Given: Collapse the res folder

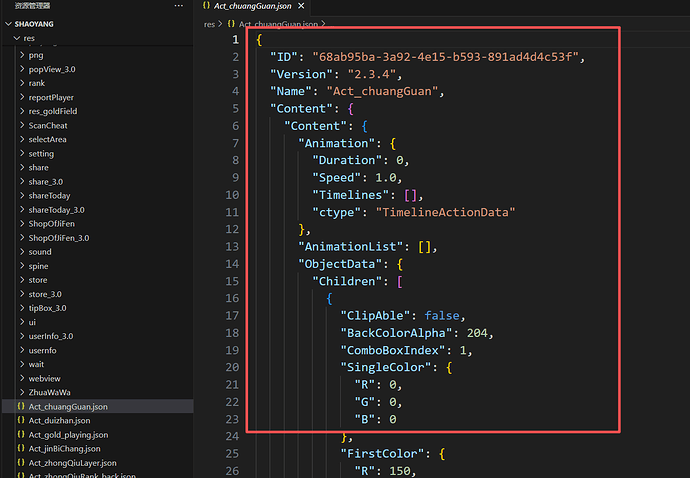Looking at the screenshot, I should tap(17, 38).
